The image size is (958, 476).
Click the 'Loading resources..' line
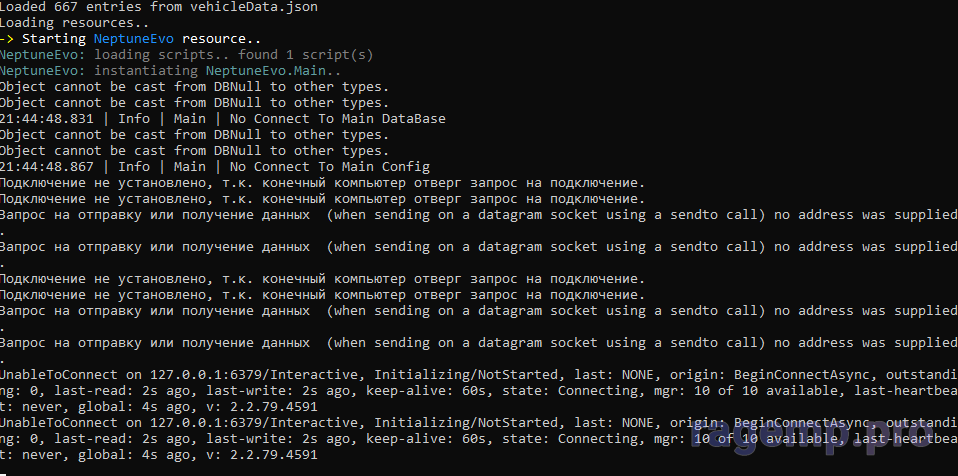coord(74,22)
